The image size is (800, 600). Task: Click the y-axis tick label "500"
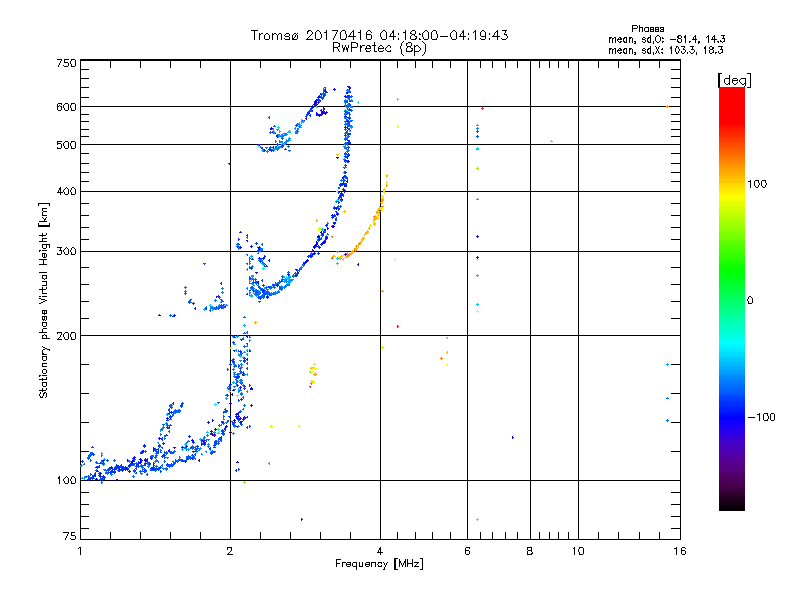66,145
